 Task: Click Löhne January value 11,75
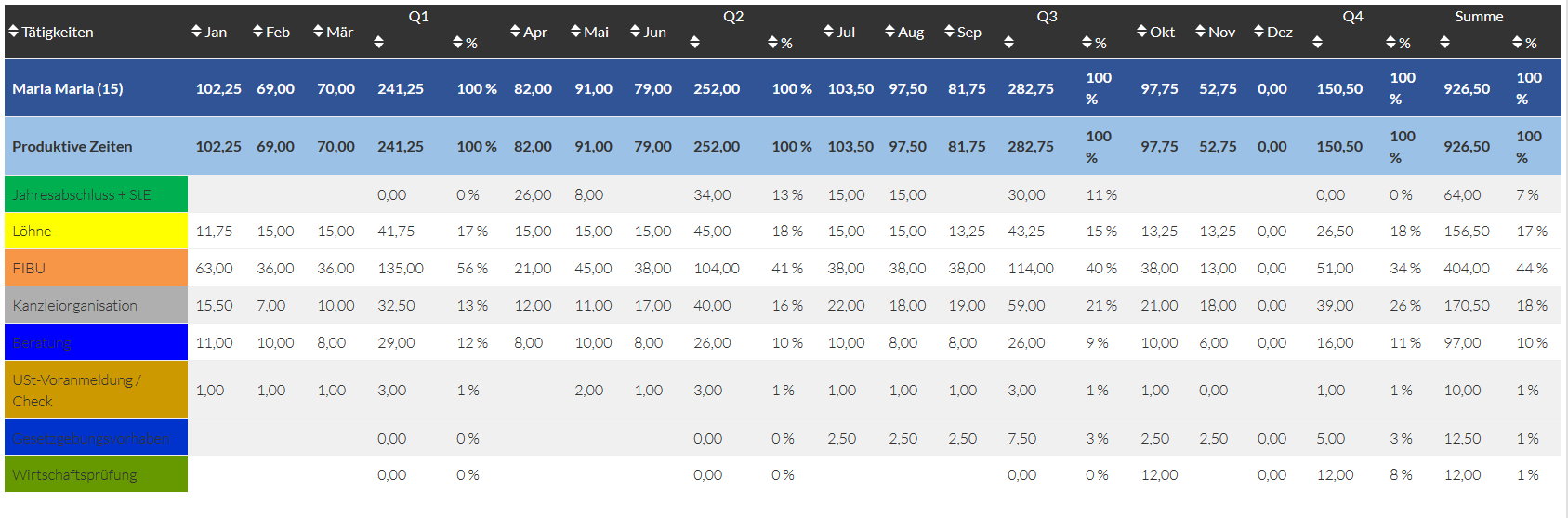pyautogui.click(x=214, y=231)
